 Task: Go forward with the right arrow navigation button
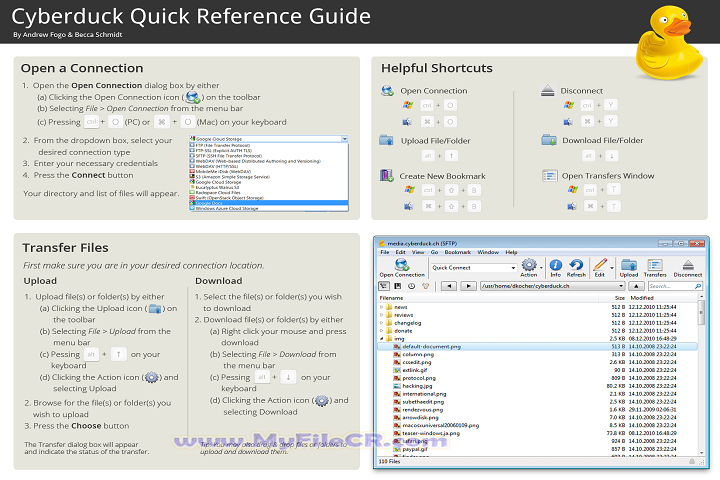point(468,286)
